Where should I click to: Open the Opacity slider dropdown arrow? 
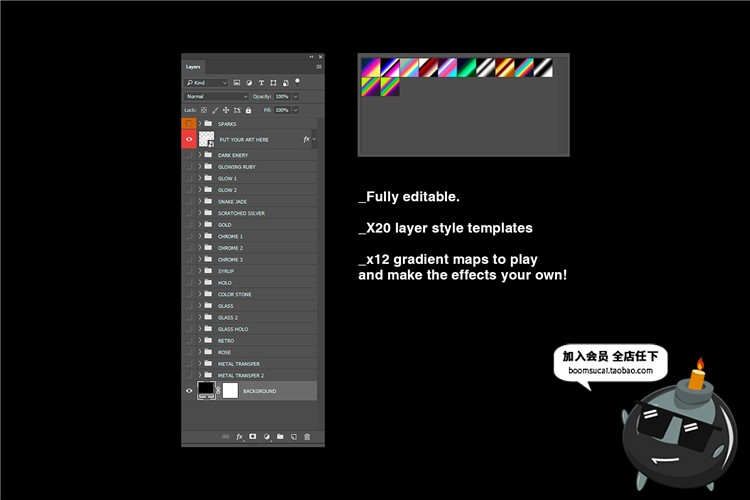pos(295,96)
